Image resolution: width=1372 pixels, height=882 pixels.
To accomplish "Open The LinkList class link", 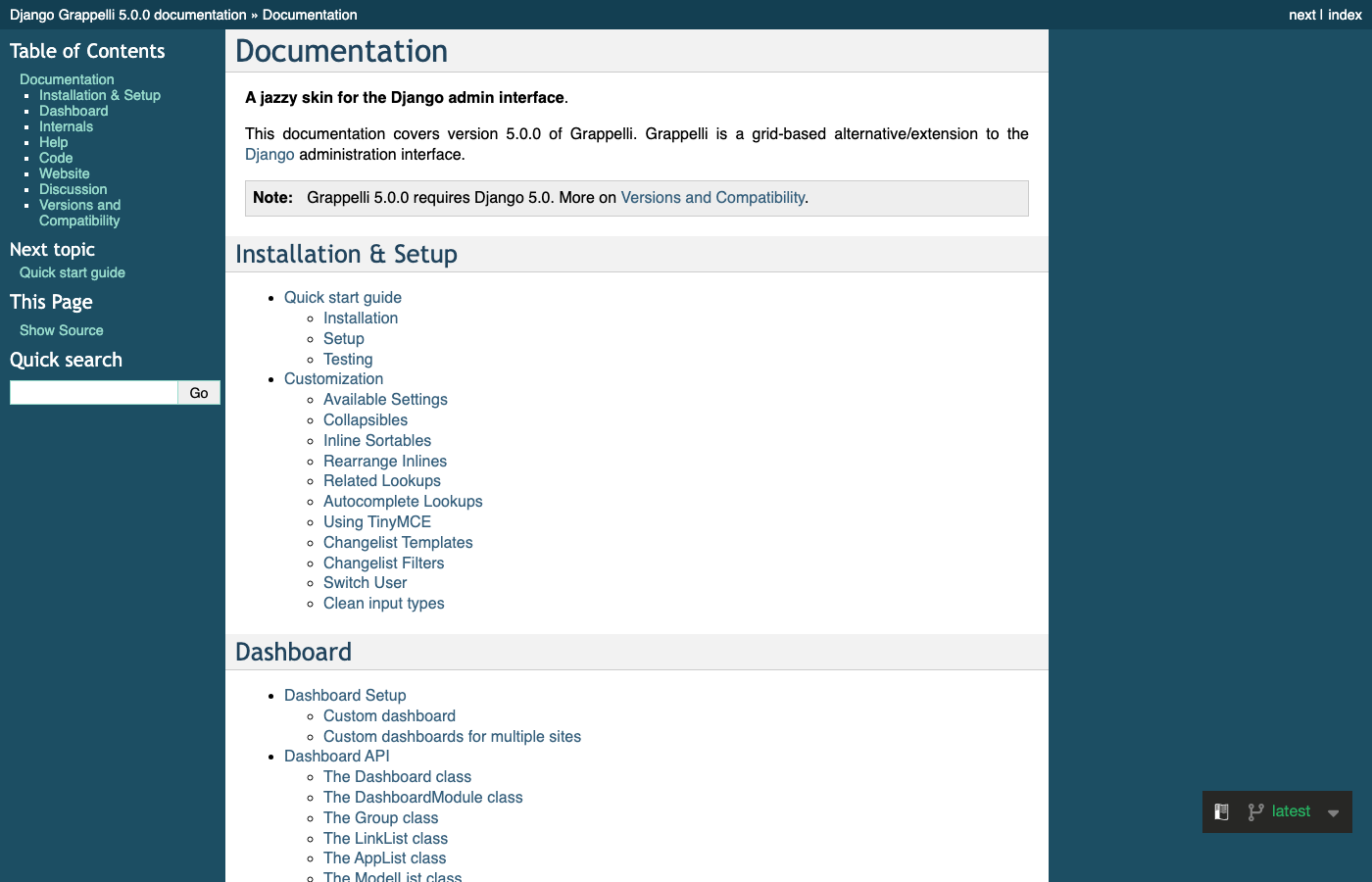I will point(385,839).
